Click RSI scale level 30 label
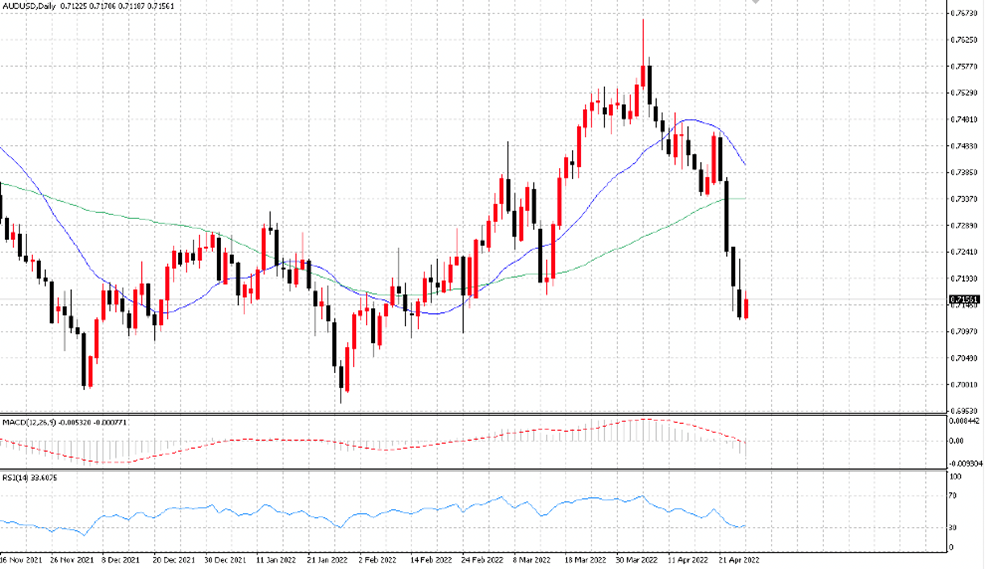Screen dimensions: 985x569 pyautogui.click(x=952, y=528)
